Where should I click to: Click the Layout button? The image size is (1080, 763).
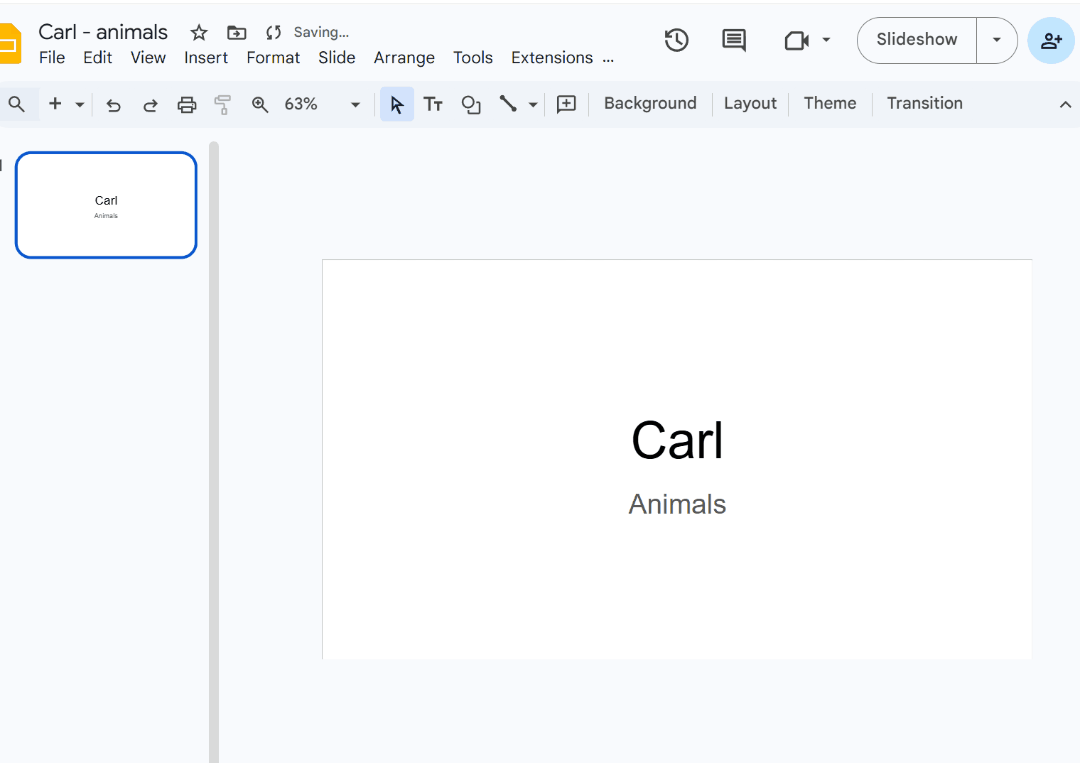tap(750, 103)
